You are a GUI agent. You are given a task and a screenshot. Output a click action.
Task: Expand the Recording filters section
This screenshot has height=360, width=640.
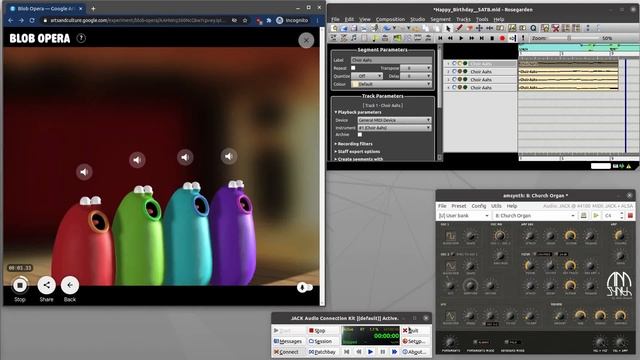(353, 144)
